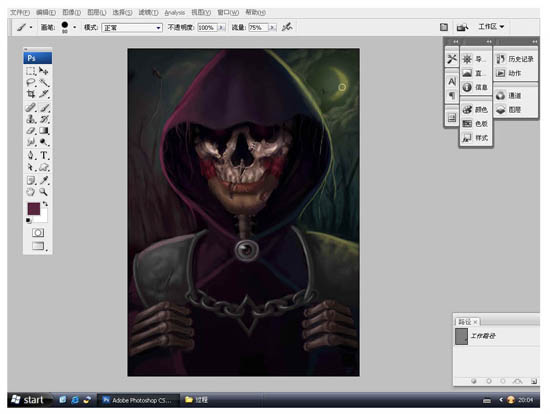Screen dimensions: 550x414
Task: Open the opacity slider arrow
Action: click(x=222, y=27)
